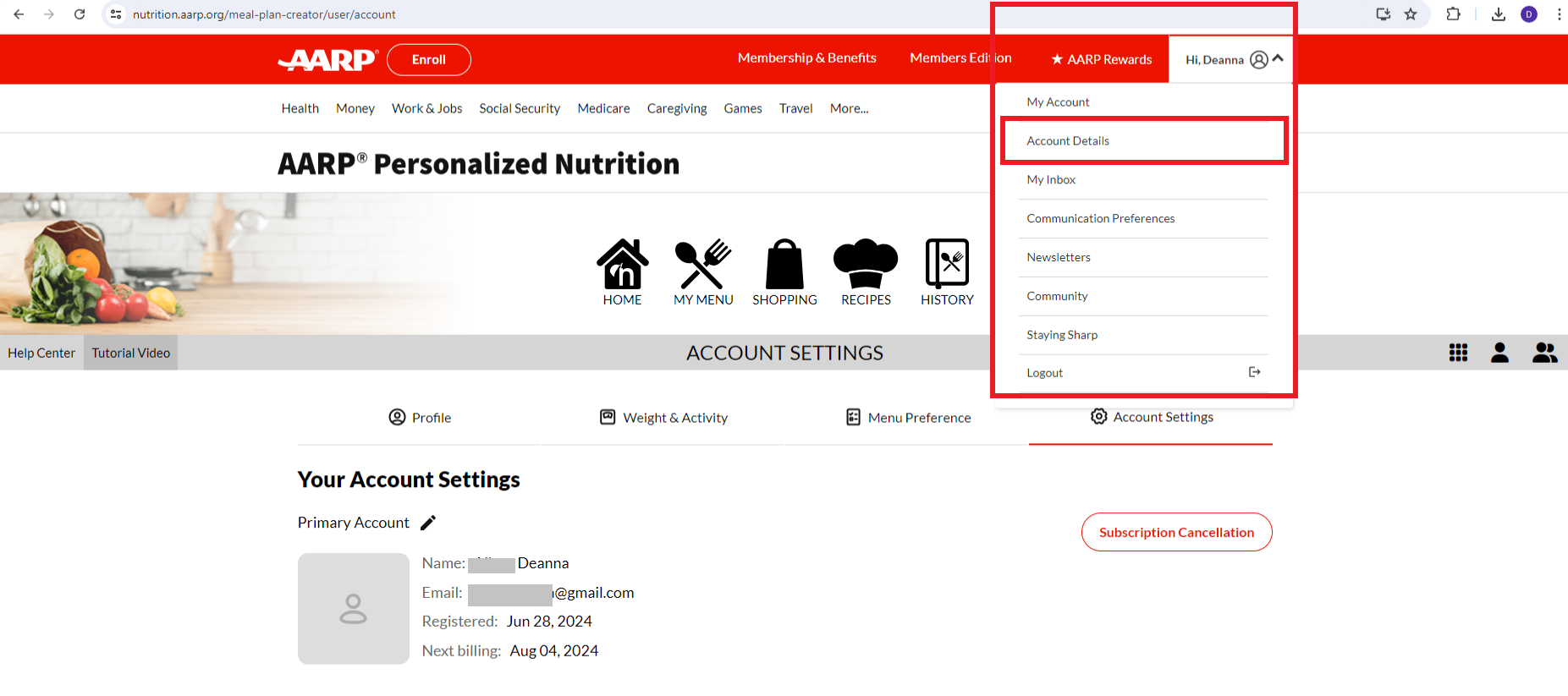Click the AARP Personalized Nutrition heading

pyautogui.click(x=479, y=163)
